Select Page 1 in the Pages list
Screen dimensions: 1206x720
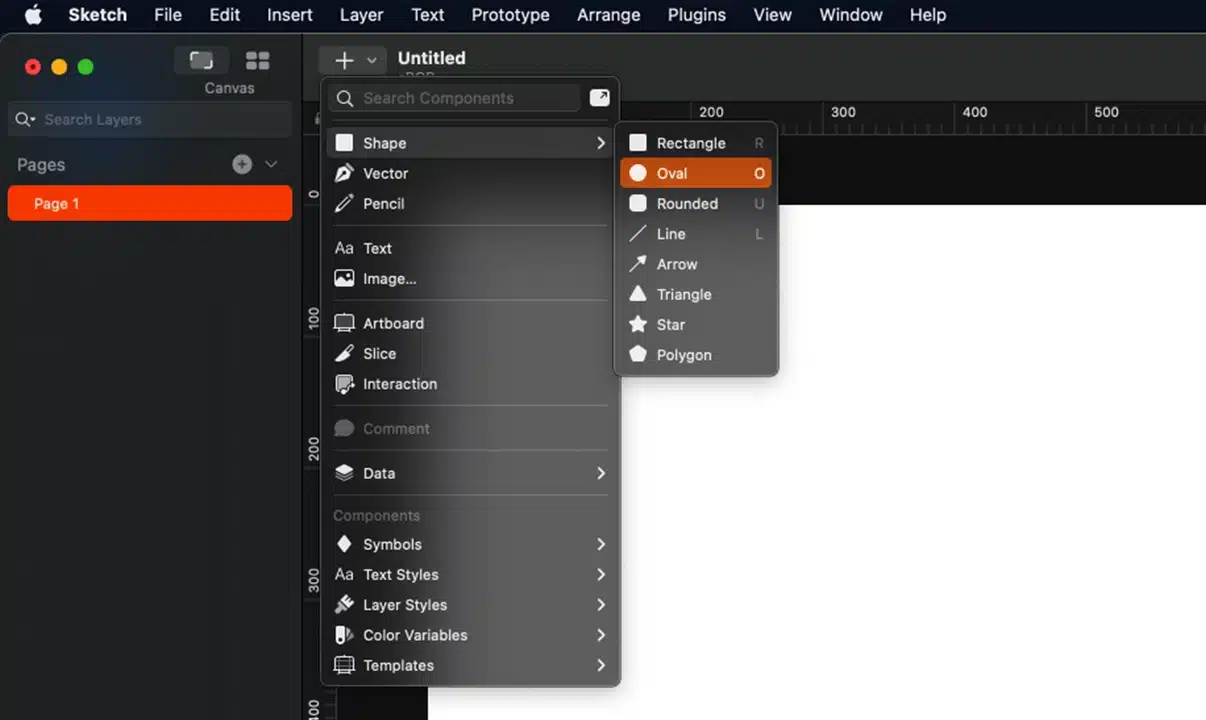(x=150, y=203)
